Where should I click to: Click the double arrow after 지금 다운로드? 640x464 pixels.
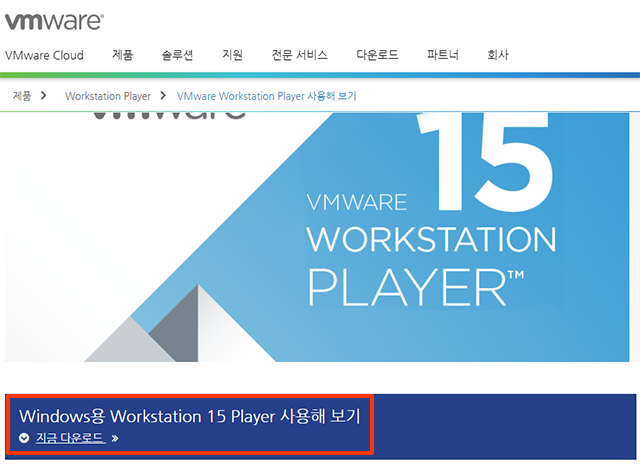pyautogui.click(x=115, y=439)
